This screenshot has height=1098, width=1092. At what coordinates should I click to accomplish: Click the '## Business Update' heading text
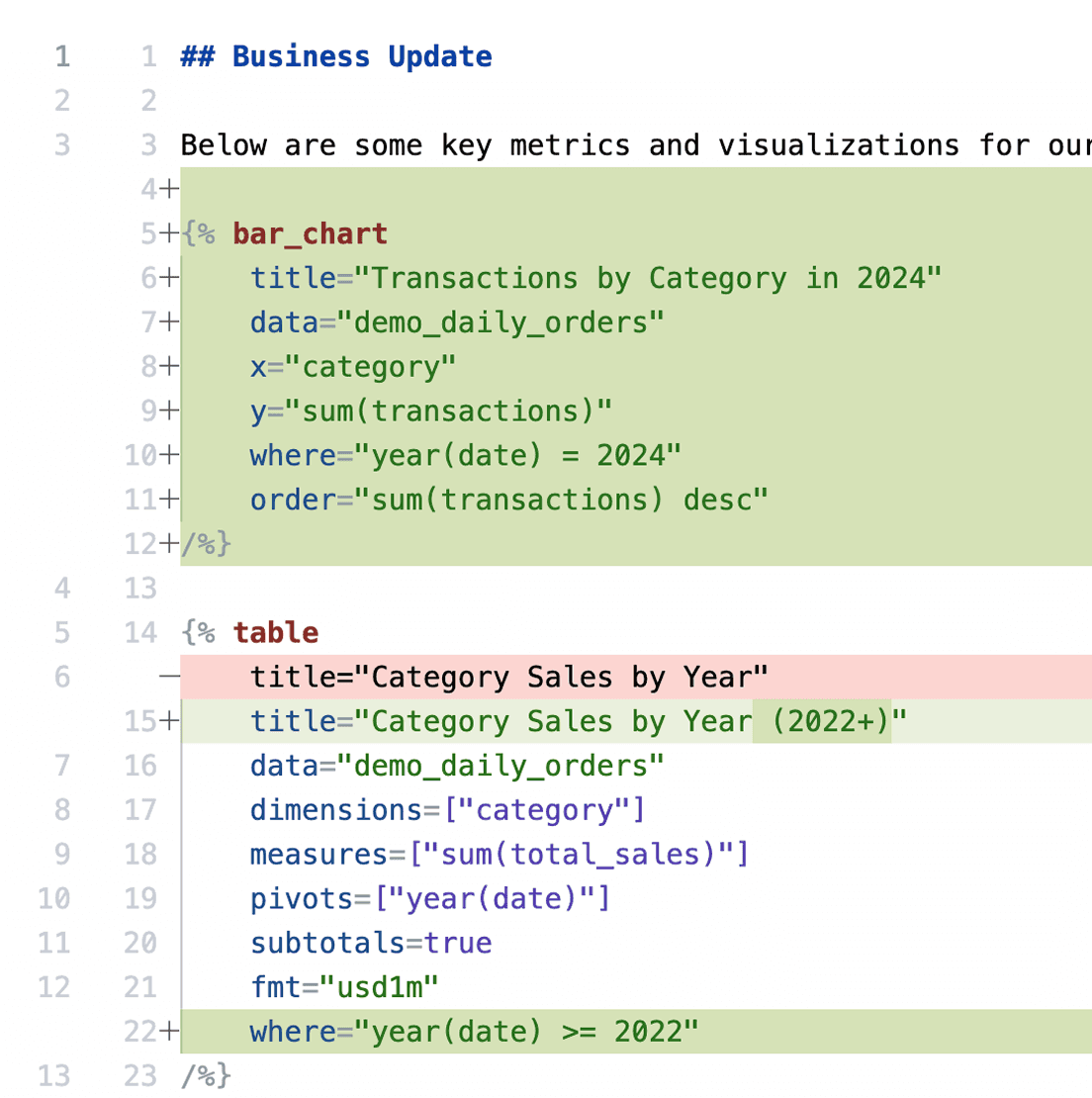(333, 56)
